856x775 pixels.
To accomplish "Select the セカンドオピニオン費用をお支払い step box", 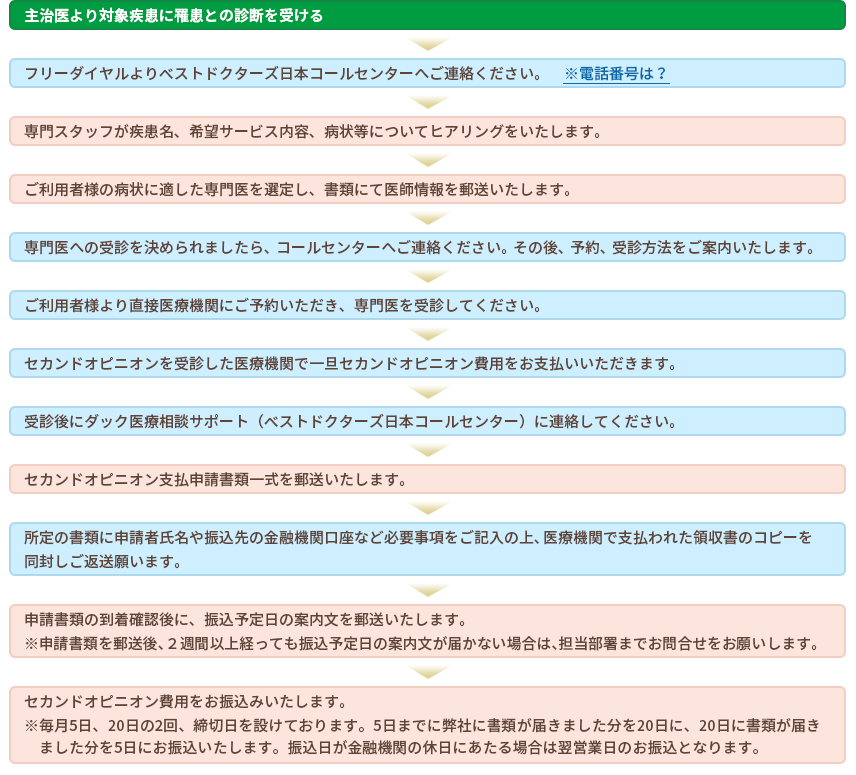I will coord(427,364).
